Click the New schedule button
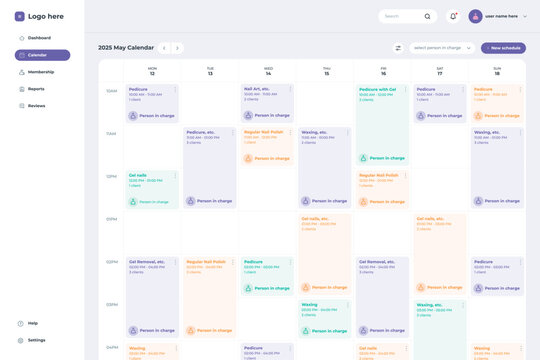Viewport: 540px width, 360px height. [503, 48]
